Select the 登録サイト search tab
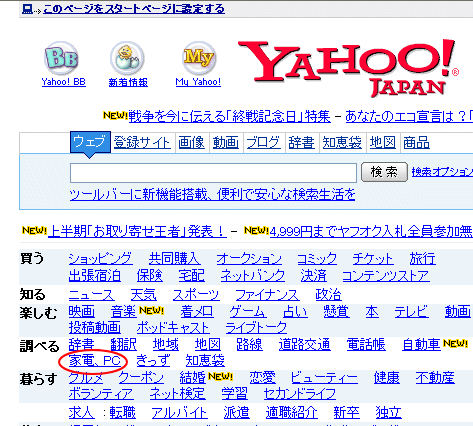473x426 pixels. point(142,143)
